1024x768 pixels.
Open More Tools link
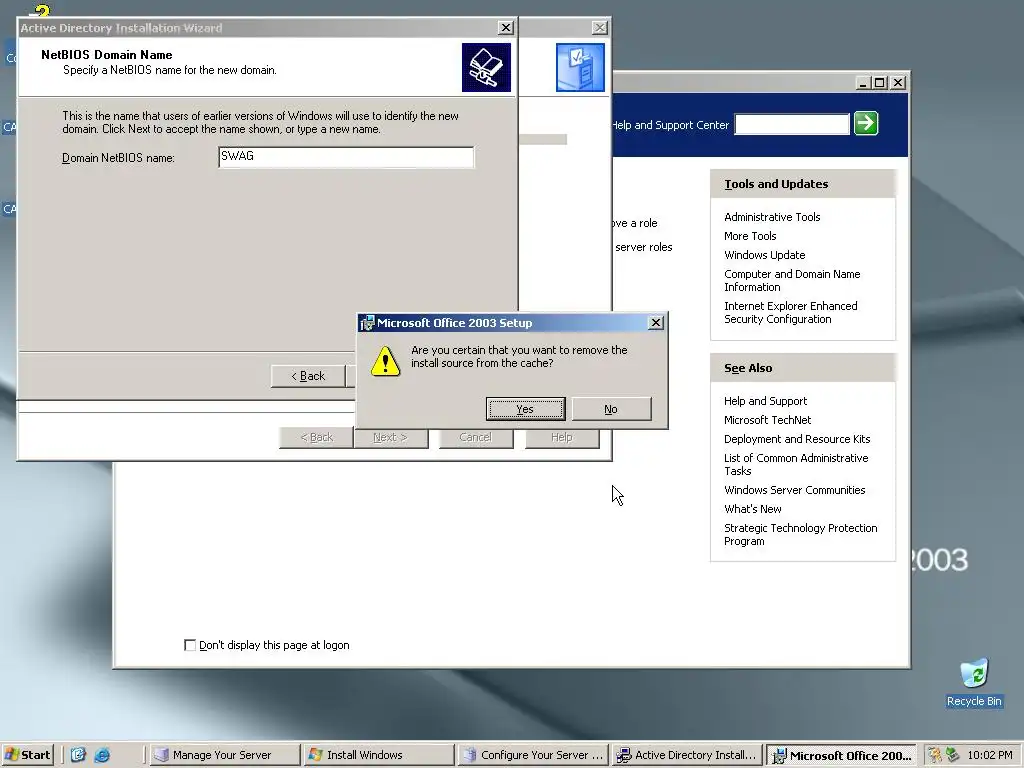tap(750, 236)
